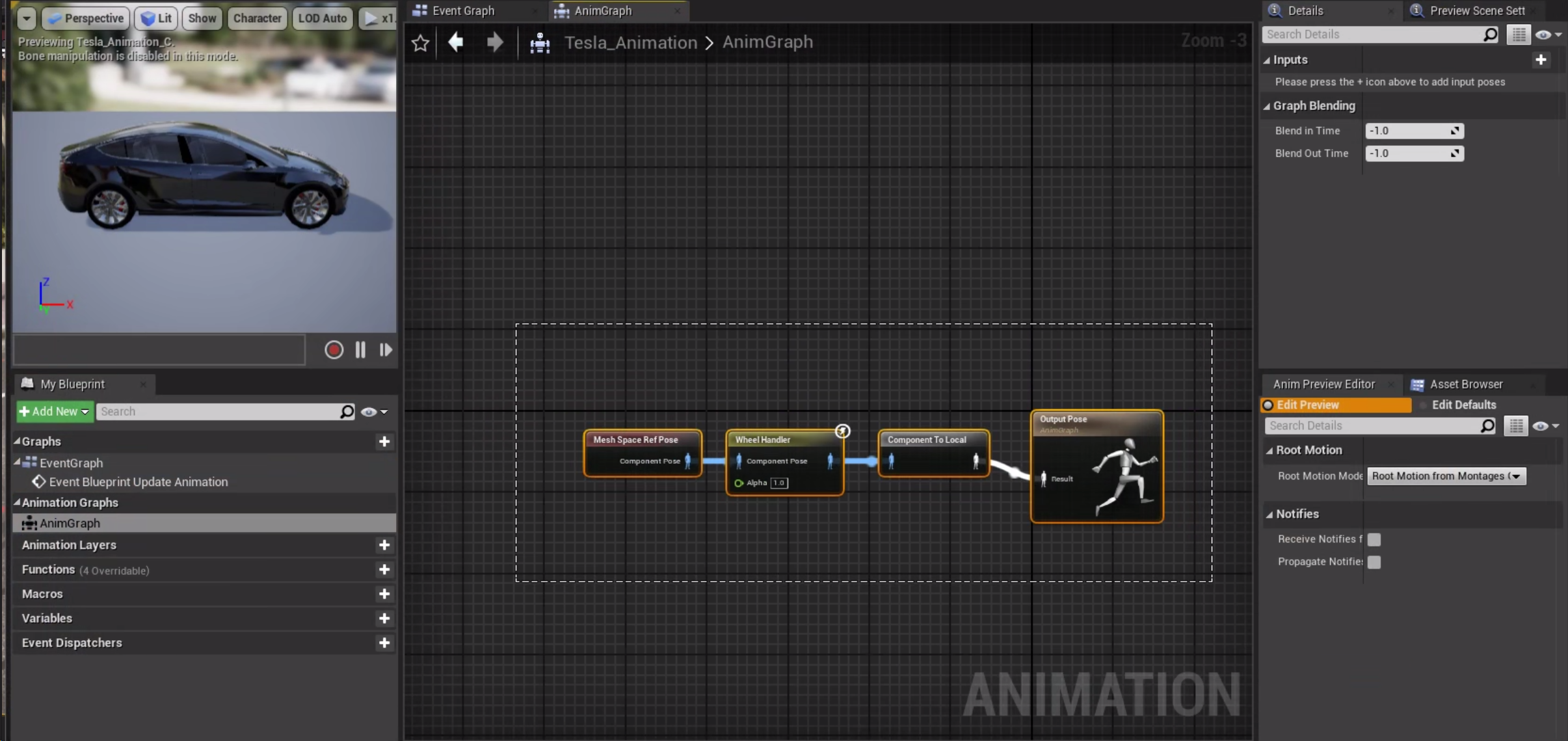Open the Asset Browser tab

point(1466,384)
